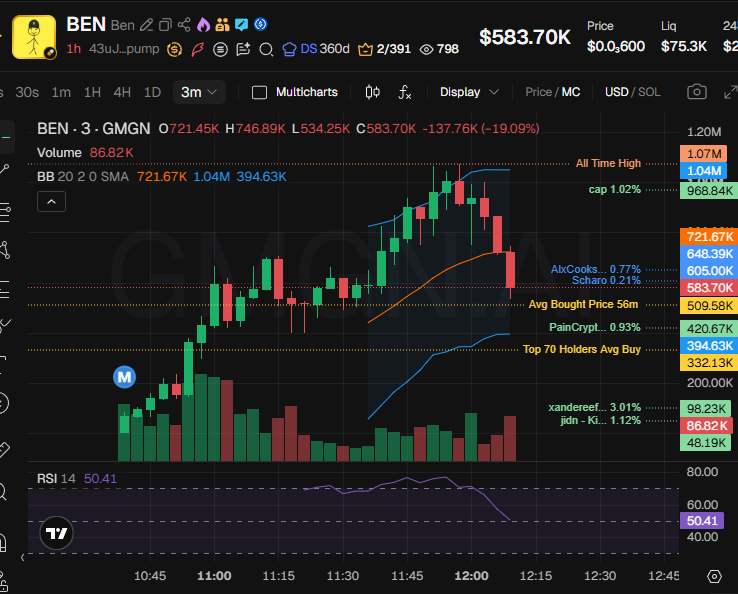Toggle the Price / MC switch
Image resolution: width=738 pixels, height=594 pixels.
[553, 92]
